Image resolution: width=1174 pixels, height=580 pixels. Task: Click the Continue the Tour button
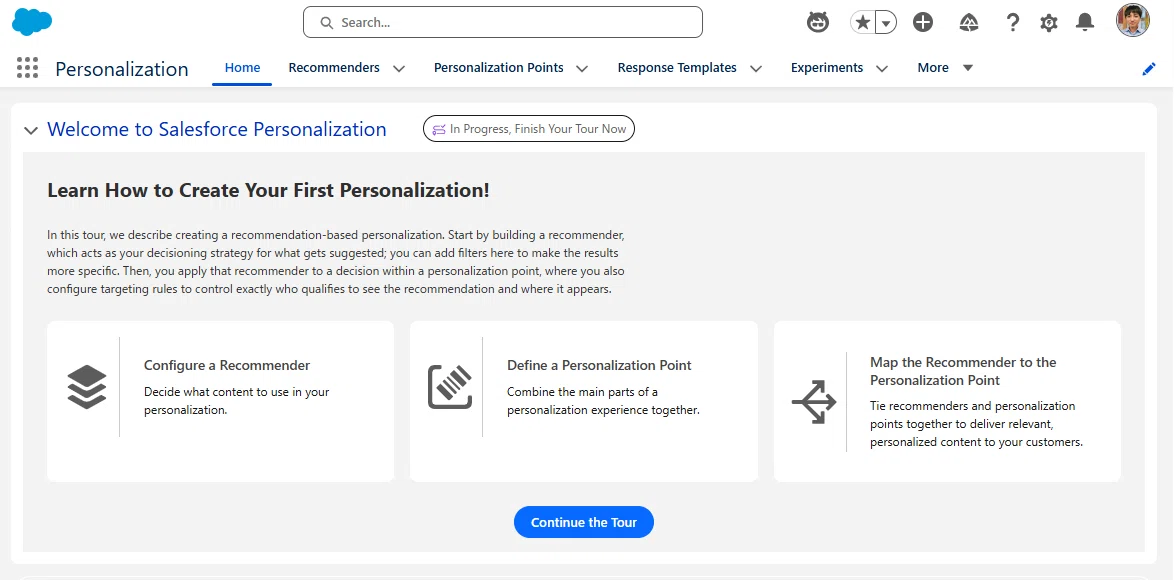pyautogui.click(x=584, y=522)
